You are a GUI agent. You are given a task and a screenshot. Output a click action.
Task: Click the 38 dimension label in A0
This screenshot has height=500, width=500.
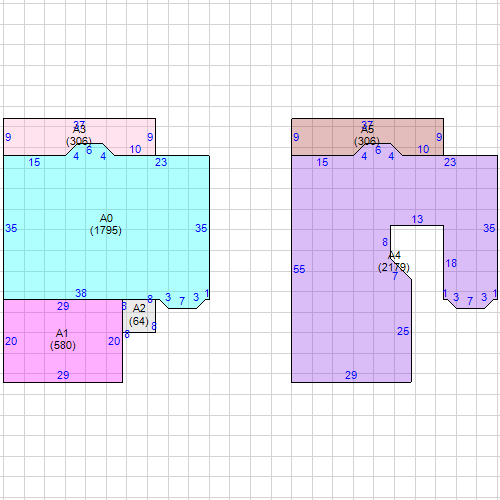pyautogui.click(x=81, y=293)
